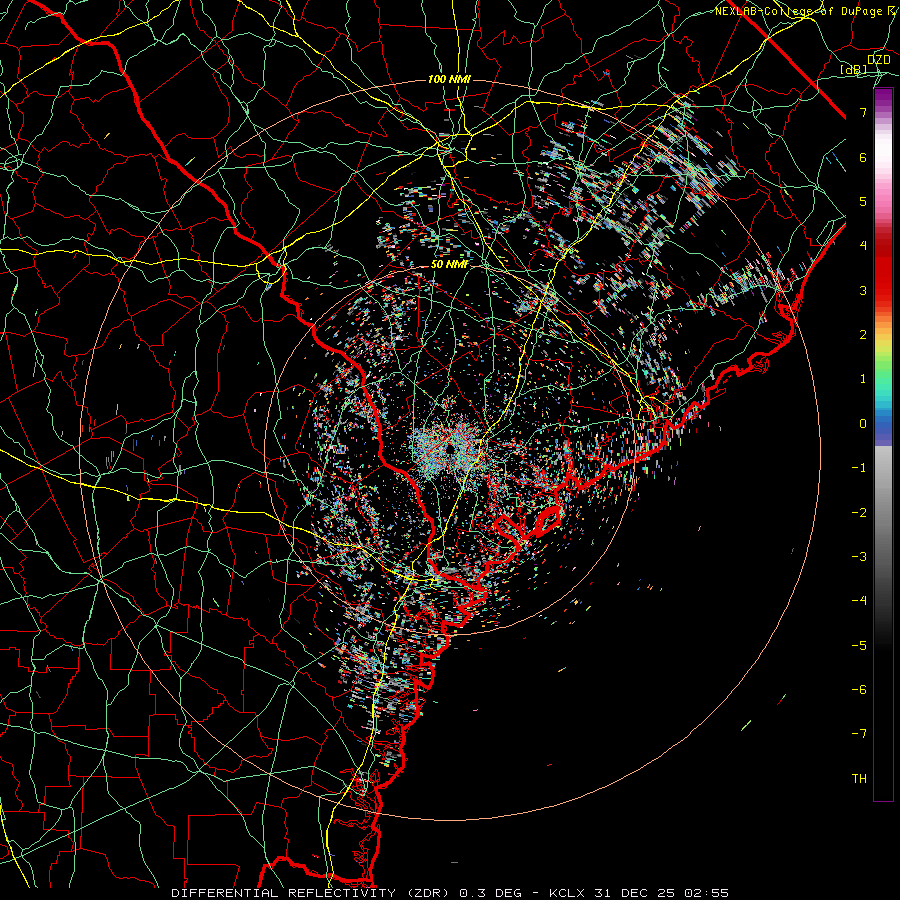Click the 1 dB value on color scale
The width and height of the screenshot is (900, 900).
tap(863, 379)
